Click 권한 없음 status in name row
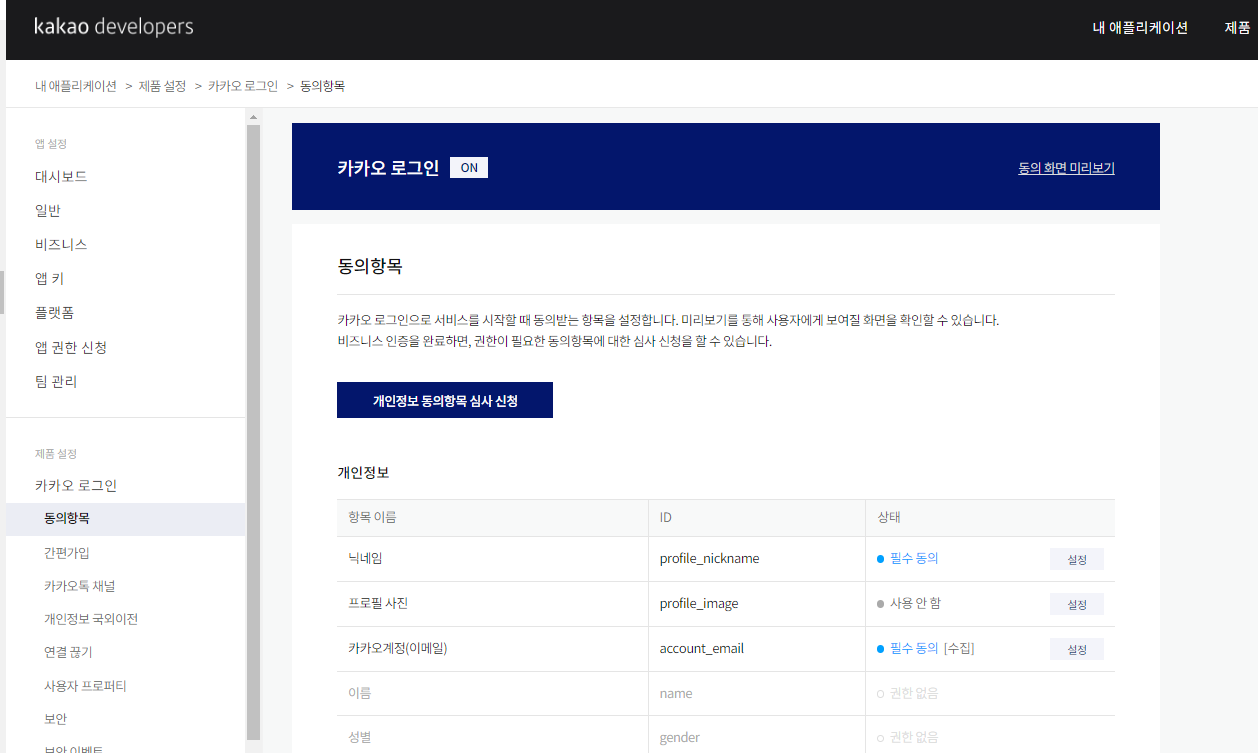The width and height of the screenshot is (1258, 753). pos(908,693)
